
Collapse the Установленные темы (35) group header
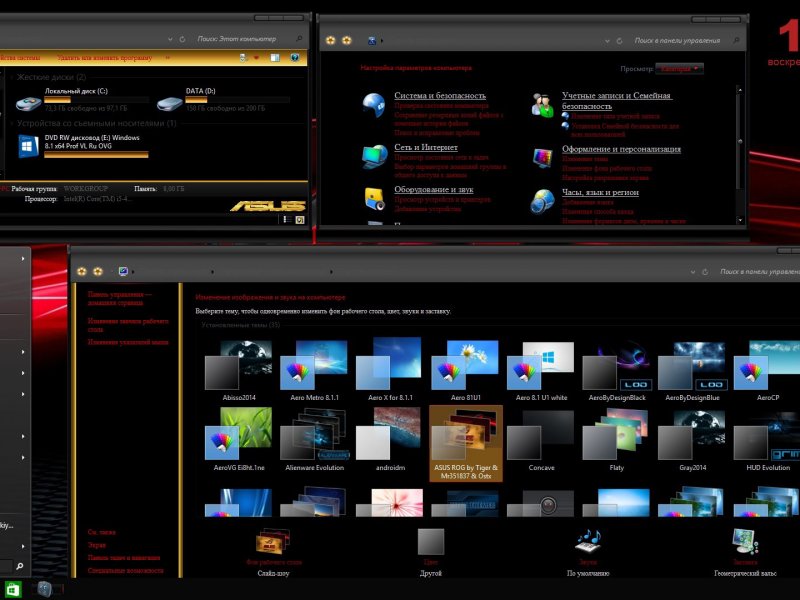(240, 325)
